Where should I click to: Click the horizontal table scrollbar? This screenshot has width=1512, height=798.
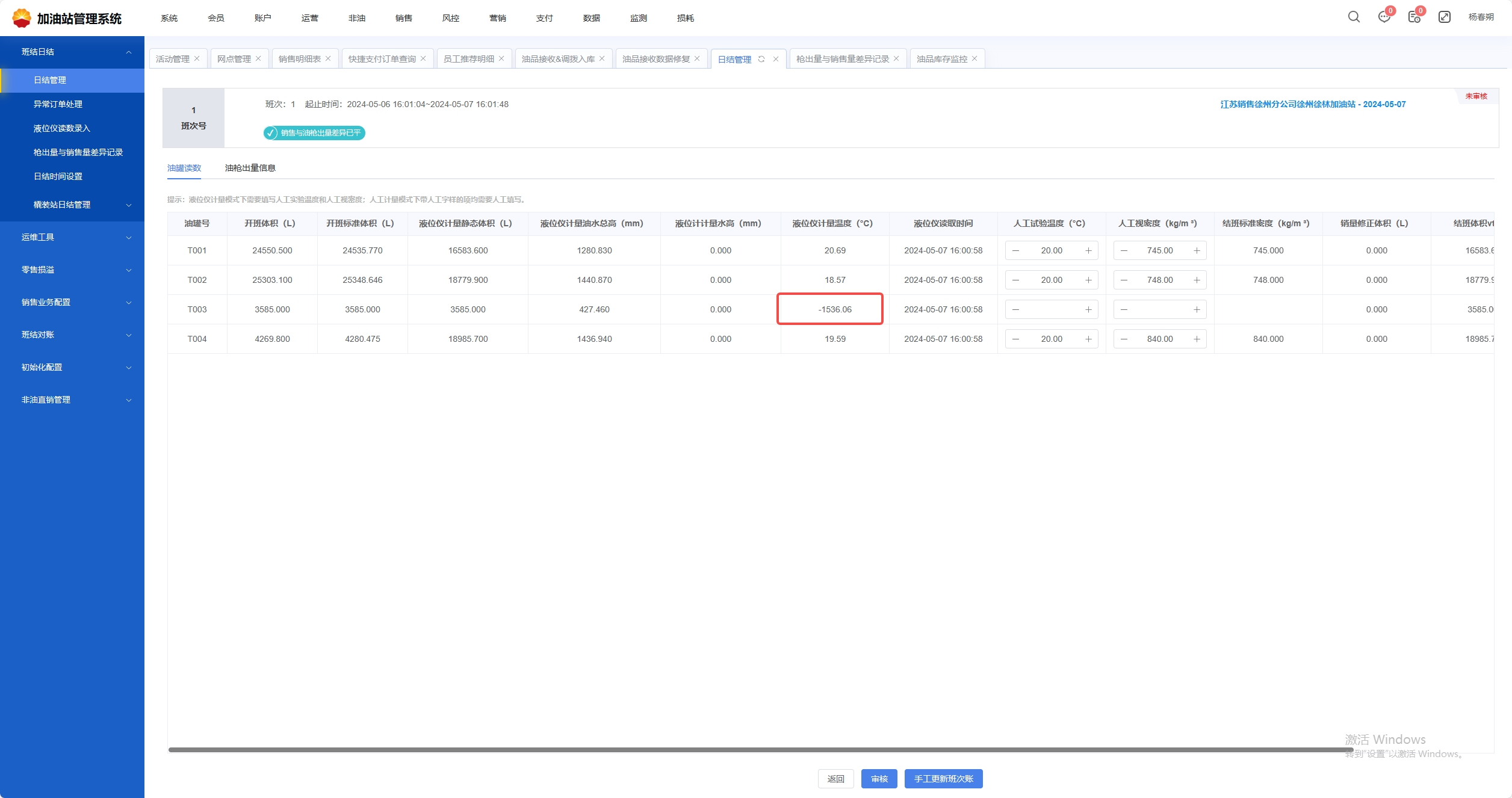tap(758, 750)
